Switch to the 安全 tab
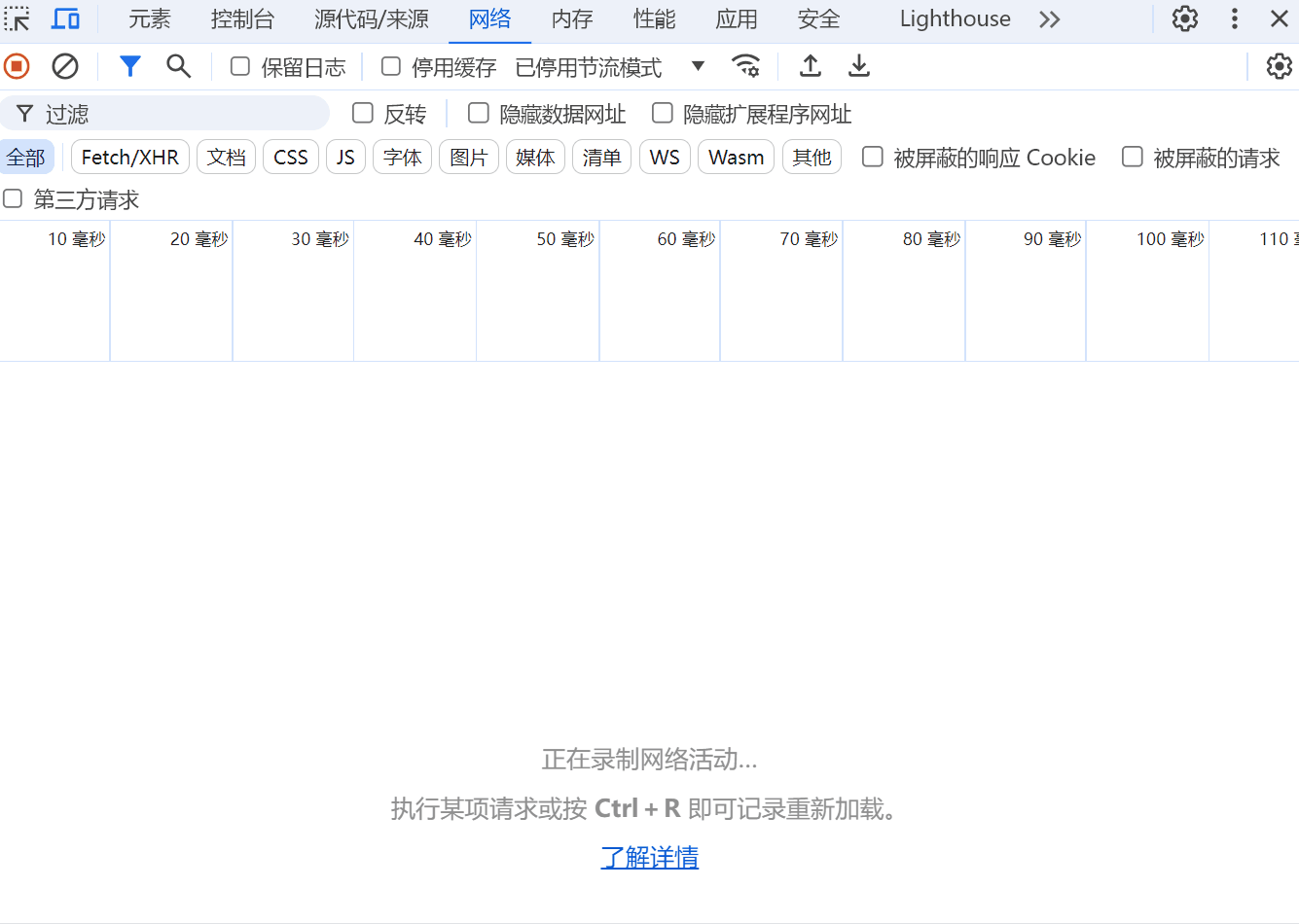The width and height of the screenshot is (1299, 924). 818,18
